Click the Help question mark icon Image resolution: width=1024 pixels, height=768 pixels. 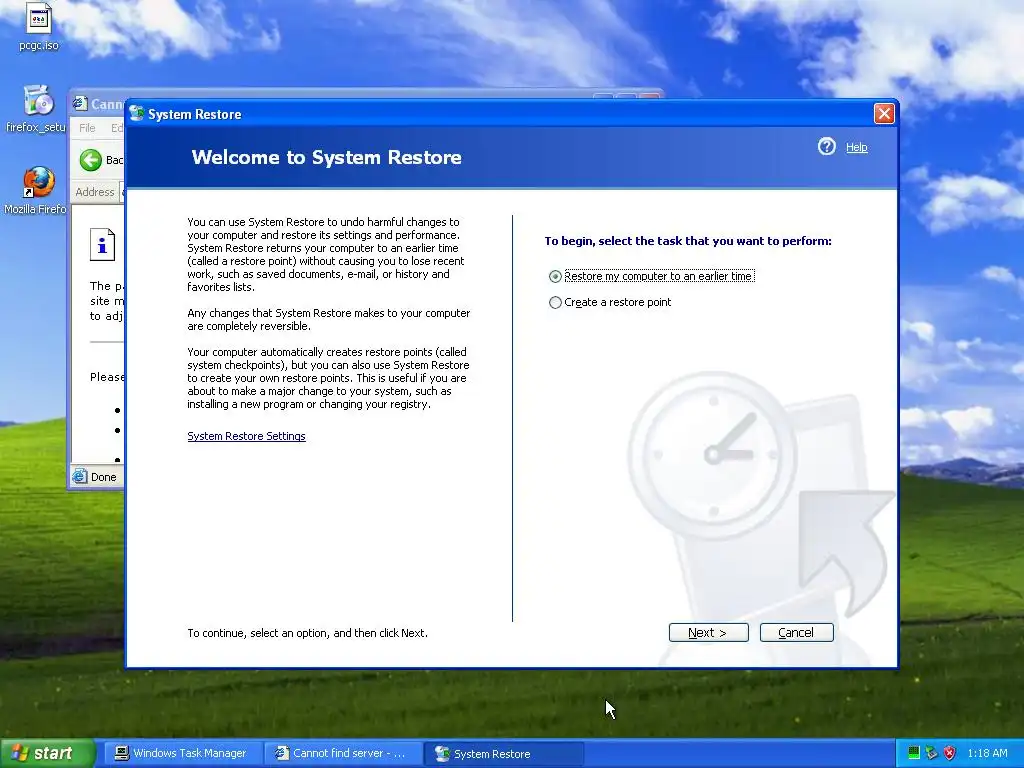click(x=827, y=146)
